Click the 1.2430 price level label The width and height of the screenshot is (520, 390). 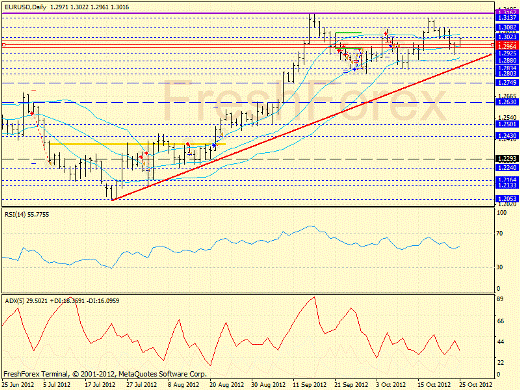point(507,136)
